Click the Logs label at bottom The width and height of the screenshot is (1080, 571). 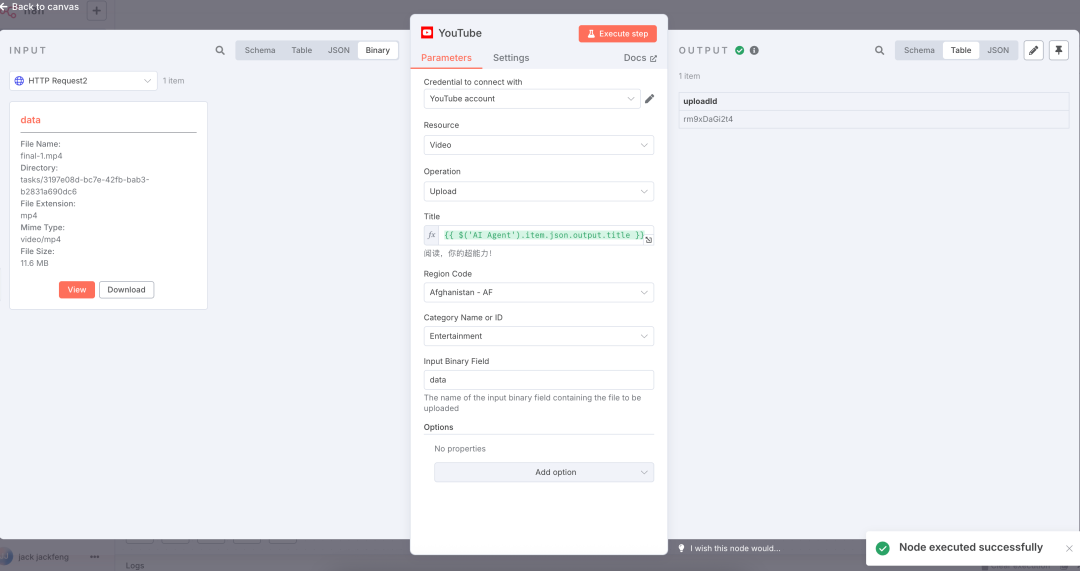click(135, 565)
